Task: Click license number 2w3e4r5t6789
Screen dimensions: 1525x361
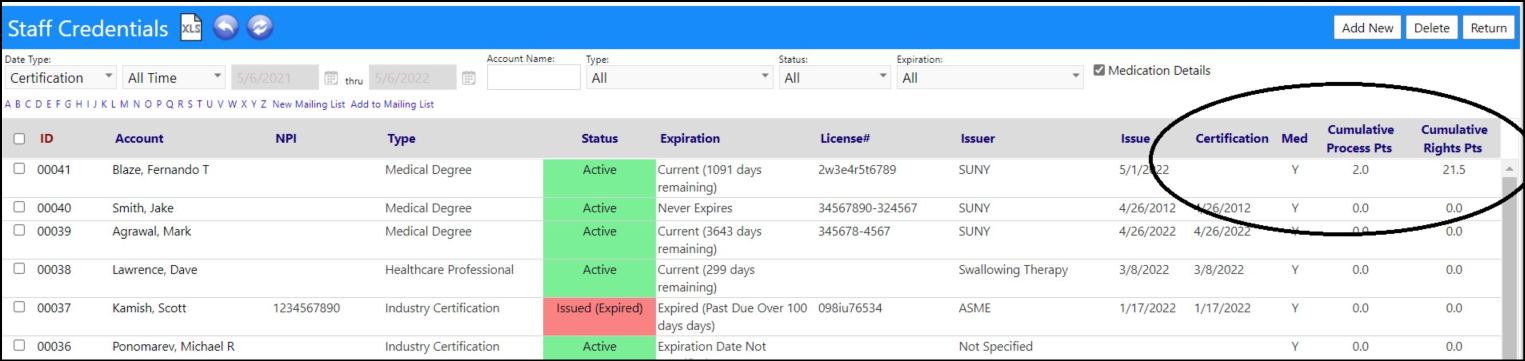Action: [x=857, y=170]
